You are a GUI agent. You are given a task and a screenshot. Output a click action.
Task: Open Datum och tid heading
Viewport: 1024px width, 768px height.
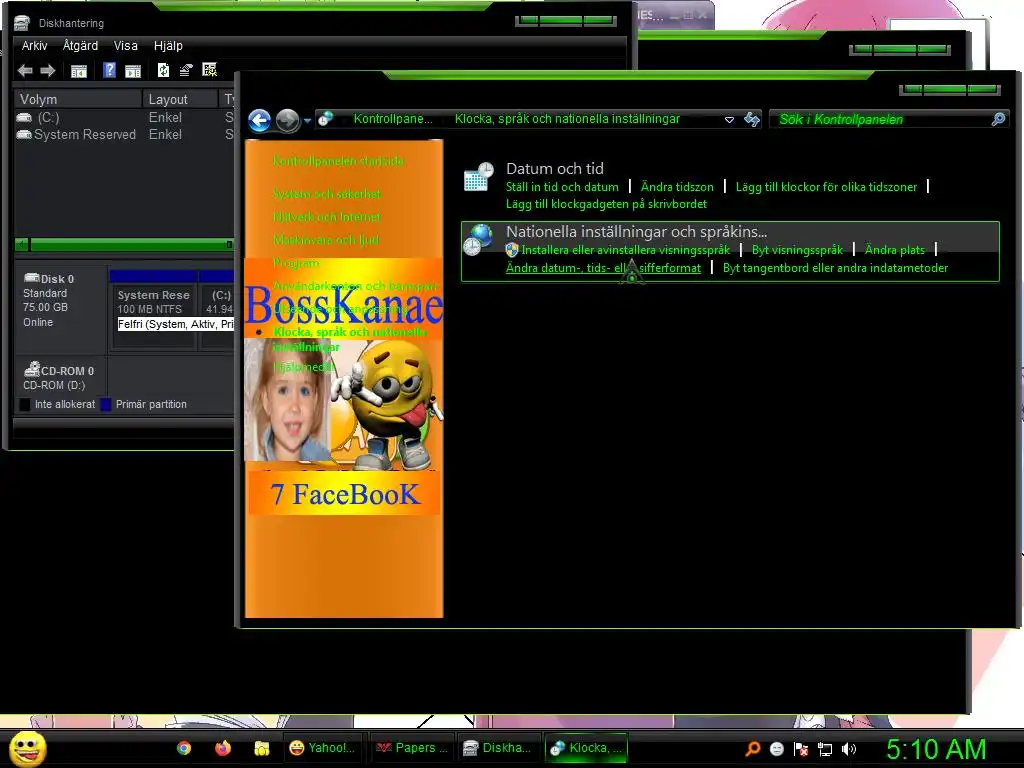tap(554, 168)
